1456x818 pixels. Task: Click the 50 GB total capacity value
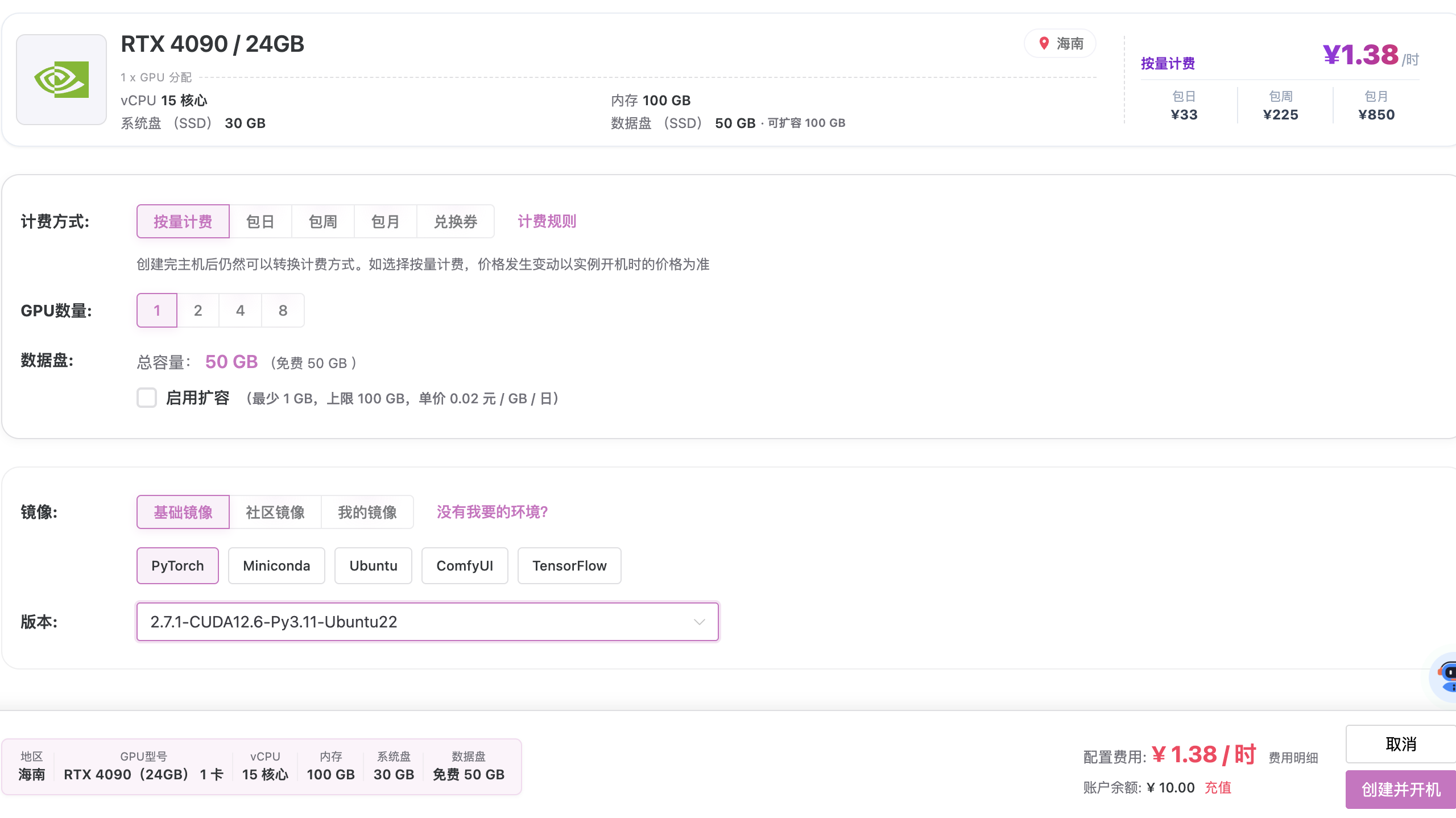[x=231, y=362]
